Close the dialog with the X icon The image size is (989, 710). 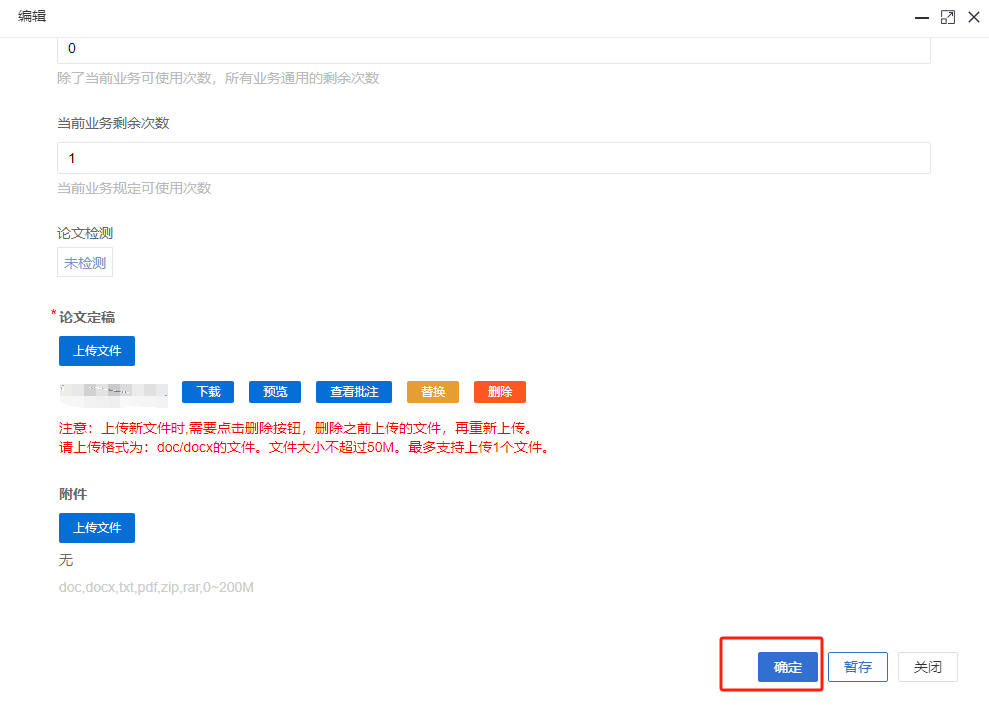[x=973, y=17]
